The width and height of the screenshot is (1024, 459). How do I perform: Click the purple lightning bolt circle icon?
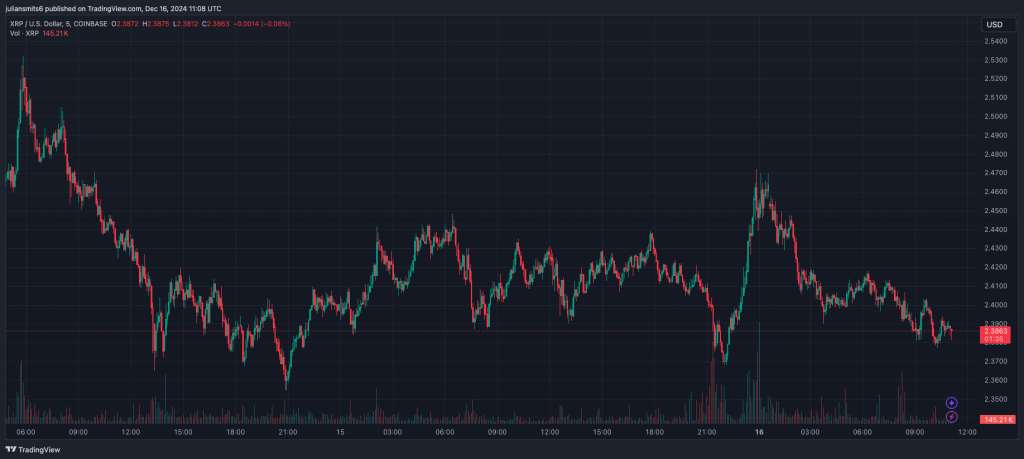click(951, 416)
